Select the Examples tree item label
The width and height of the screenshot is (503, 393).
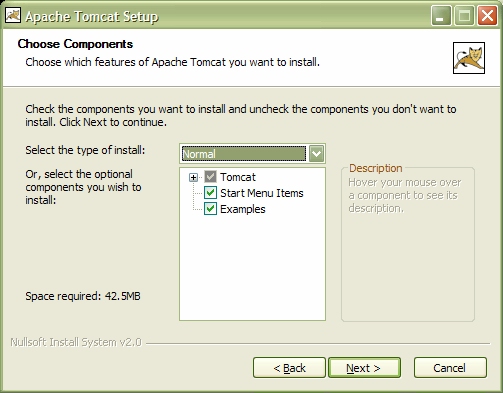[x=243, y=209]
